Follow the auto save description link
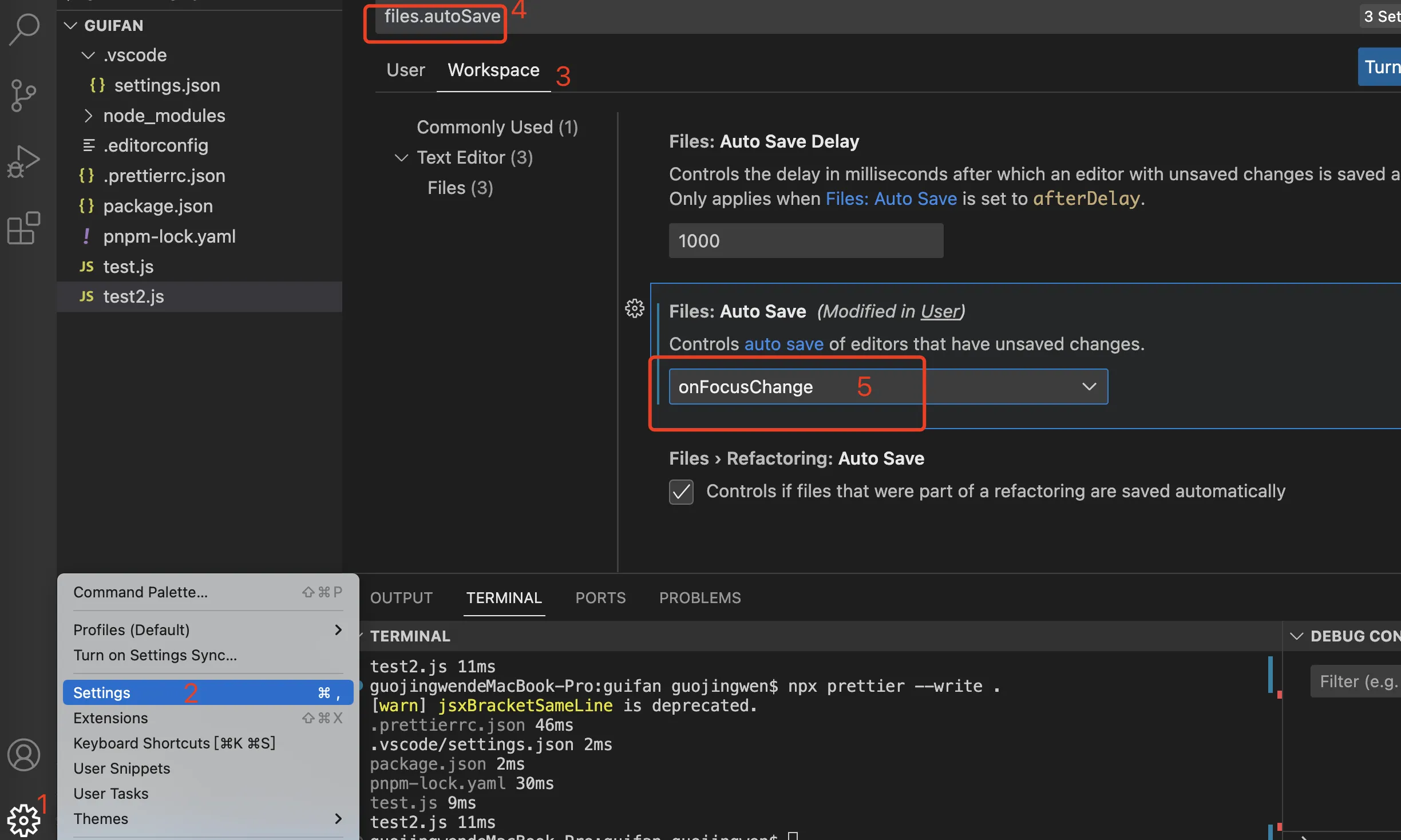Image resolution: width=1401 pixels, height=840 pixels. pos(783,344)
